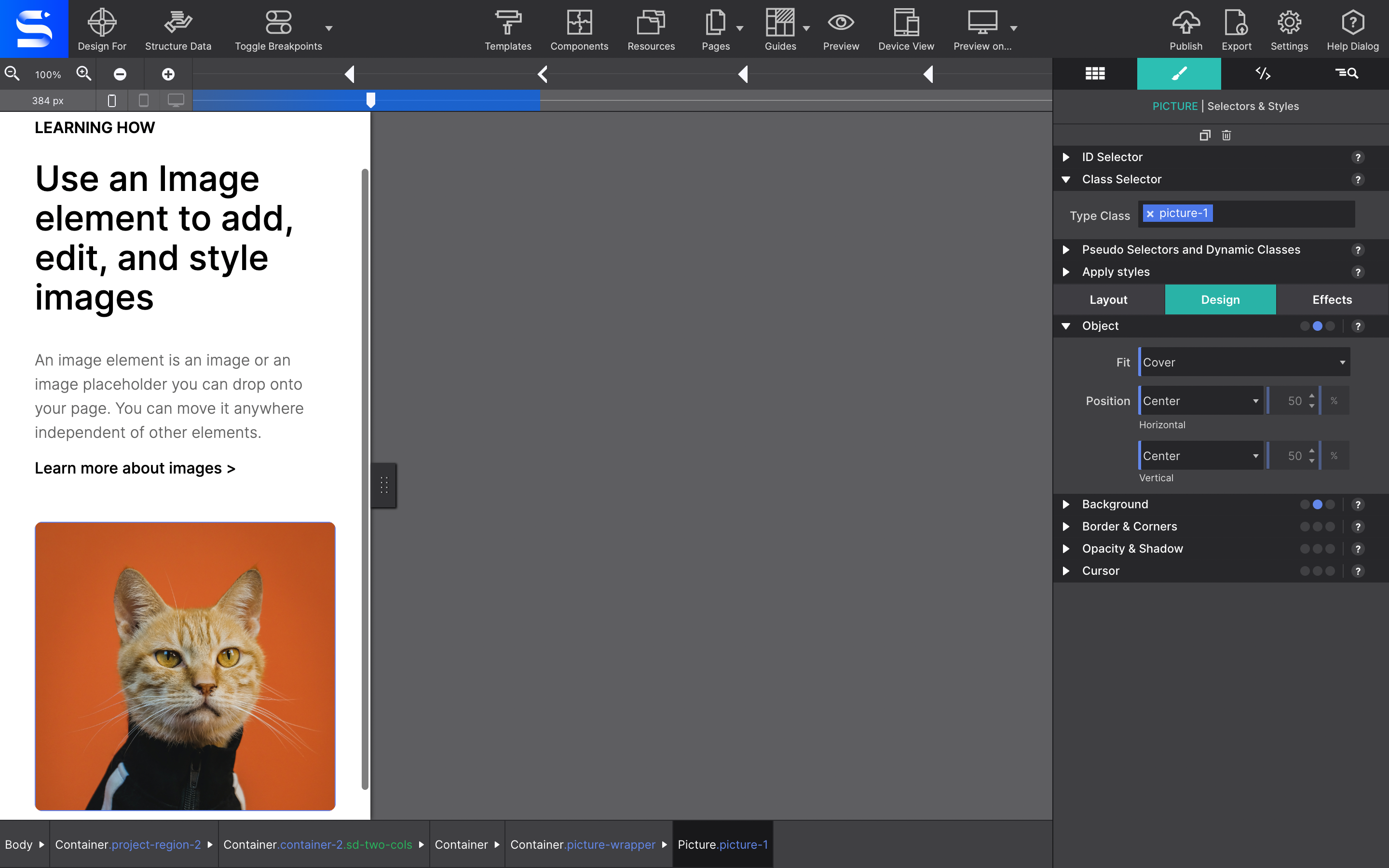
Task: Open the Help Dialog
Action: click(x=1352, y=30)
